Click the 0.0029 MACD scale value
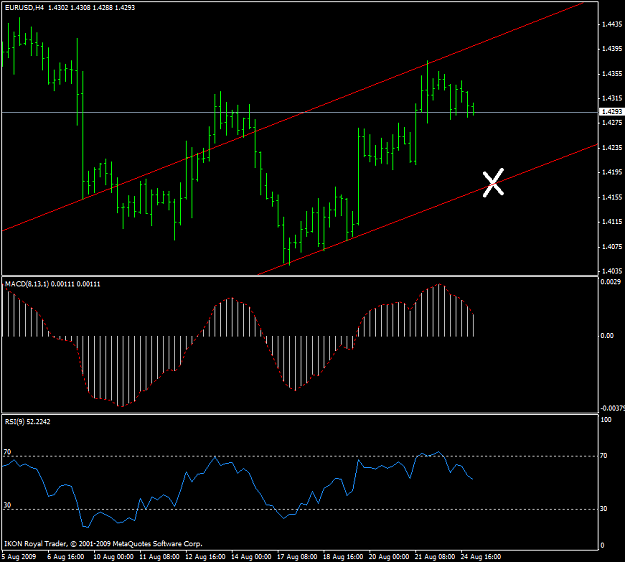 pos(611,282)
